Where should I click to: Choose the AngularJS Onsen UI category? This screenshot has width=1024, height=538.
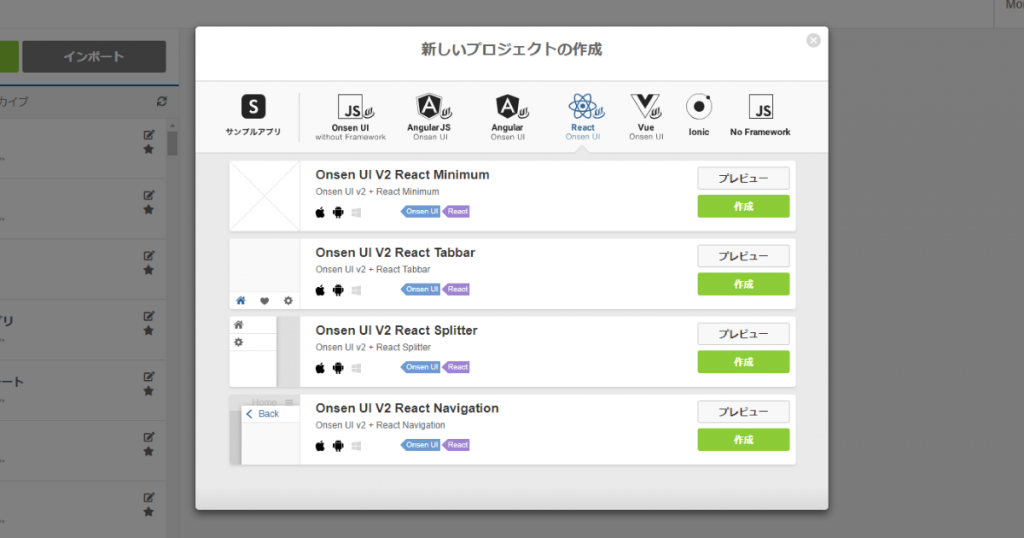[x=429, y=117]
